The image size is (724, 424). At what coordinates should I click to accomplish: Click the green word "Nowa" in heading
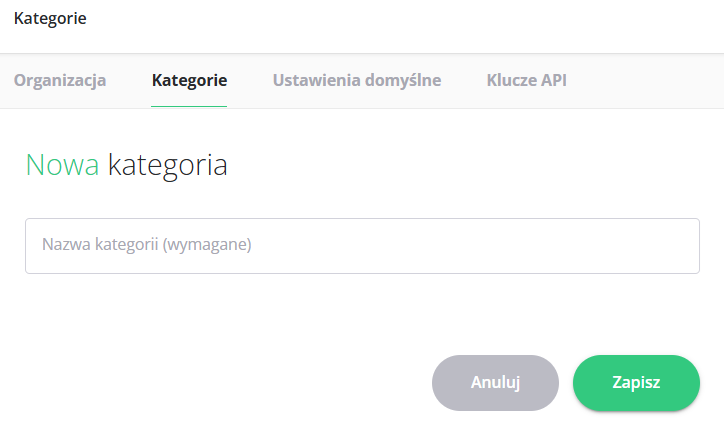point(62,165)
